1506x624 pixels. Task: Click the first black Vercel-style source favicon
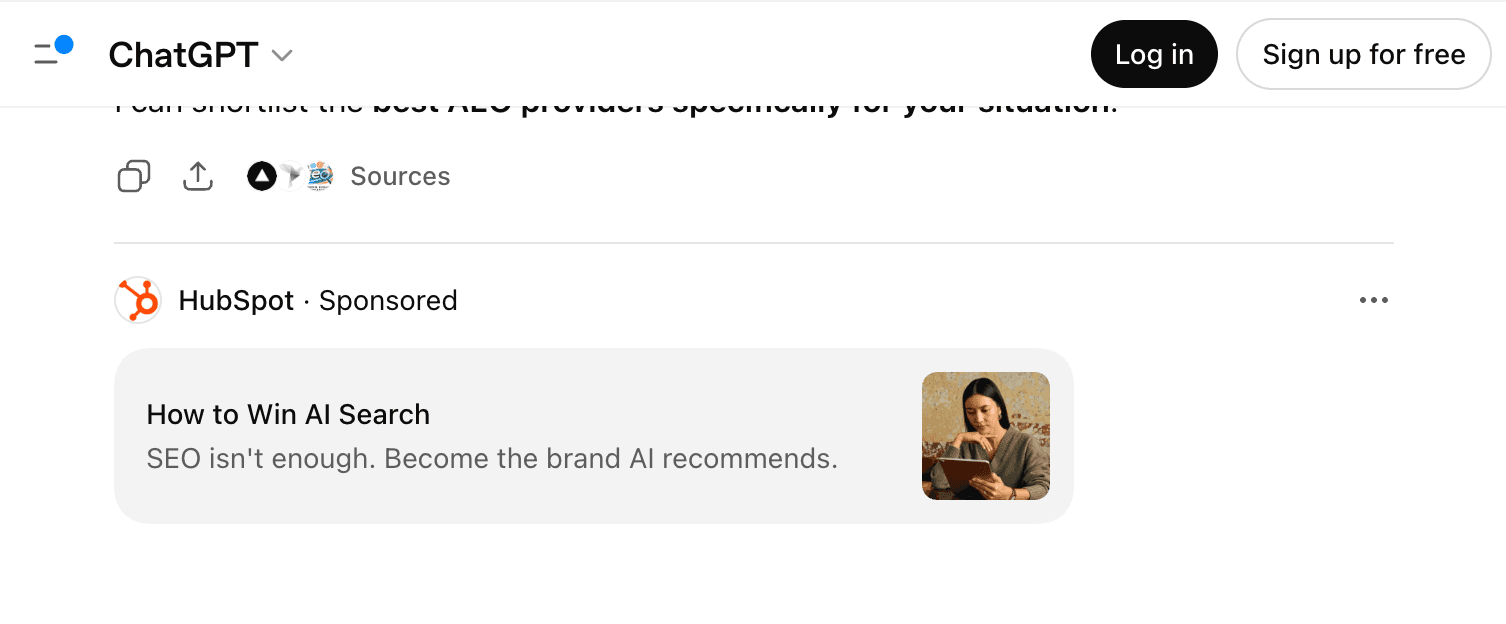pos(261,176)
